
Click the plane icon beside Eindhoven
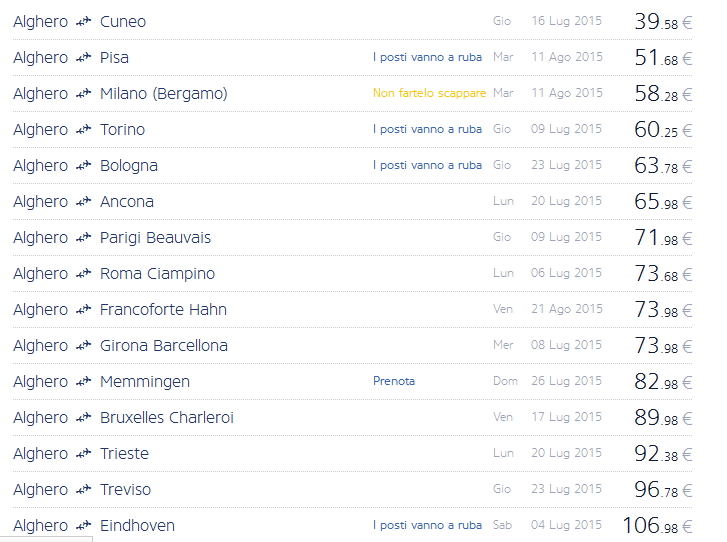click(x=84, y=526)
